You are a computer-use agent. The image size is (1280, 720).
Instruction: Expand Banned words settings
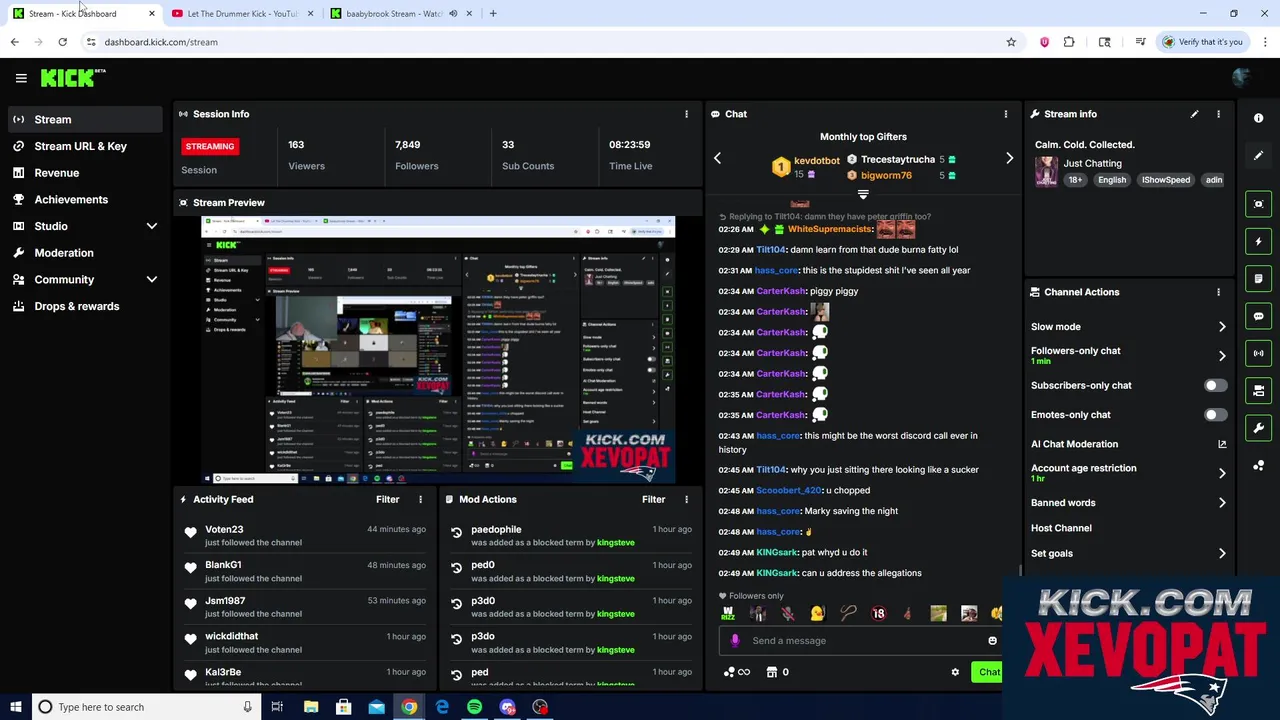[x=1222, y=503]
